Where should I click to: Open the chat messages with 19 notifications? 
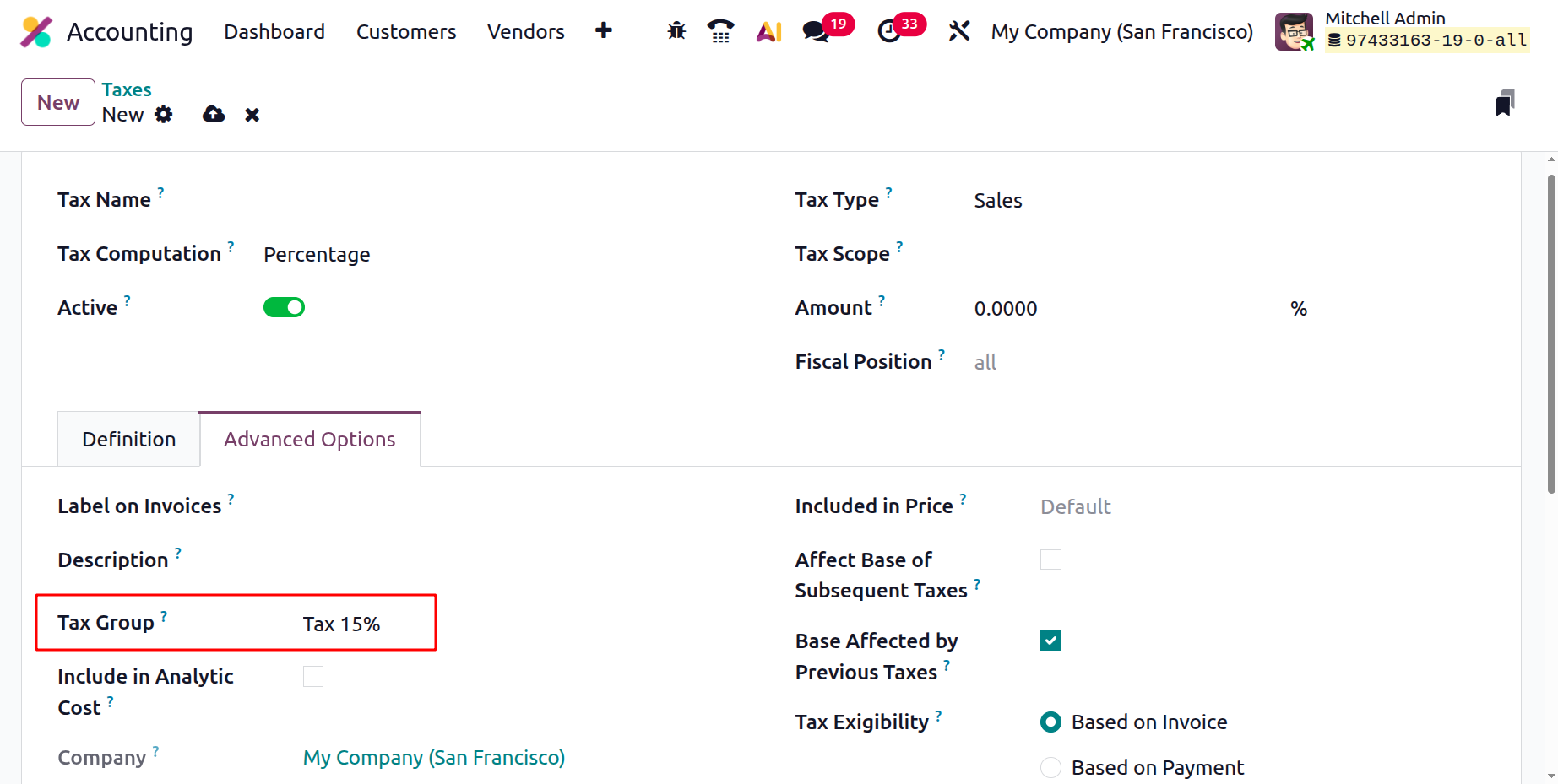point(816,31)
